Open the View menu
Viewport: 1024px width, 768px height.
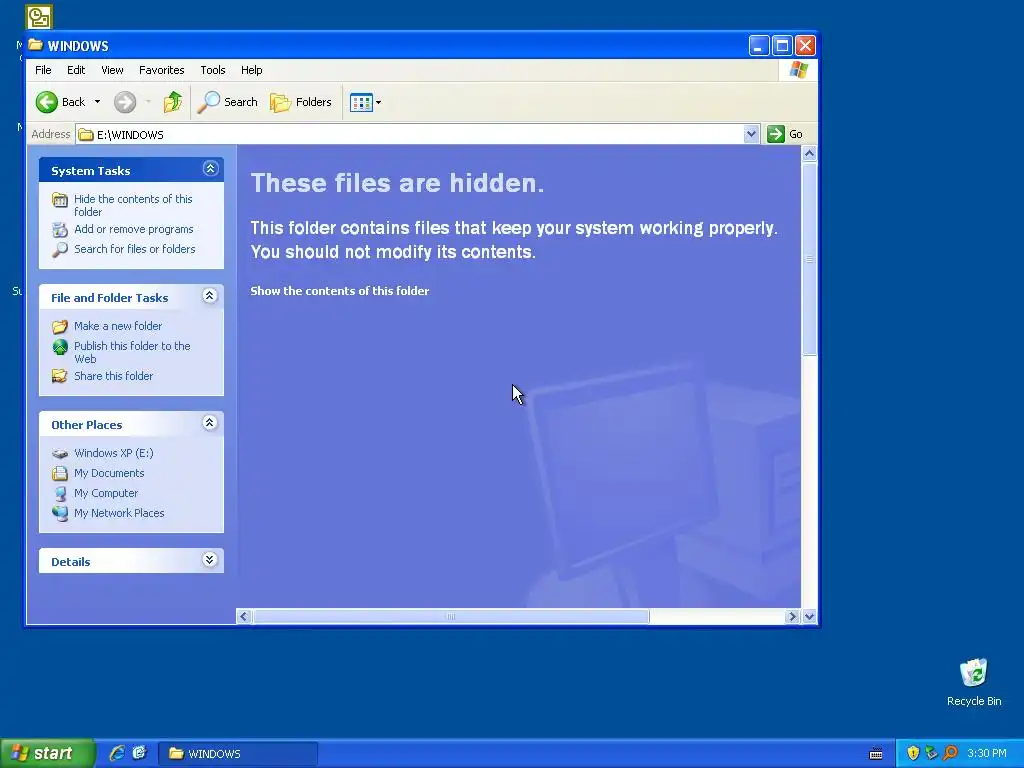click(112, 70)
